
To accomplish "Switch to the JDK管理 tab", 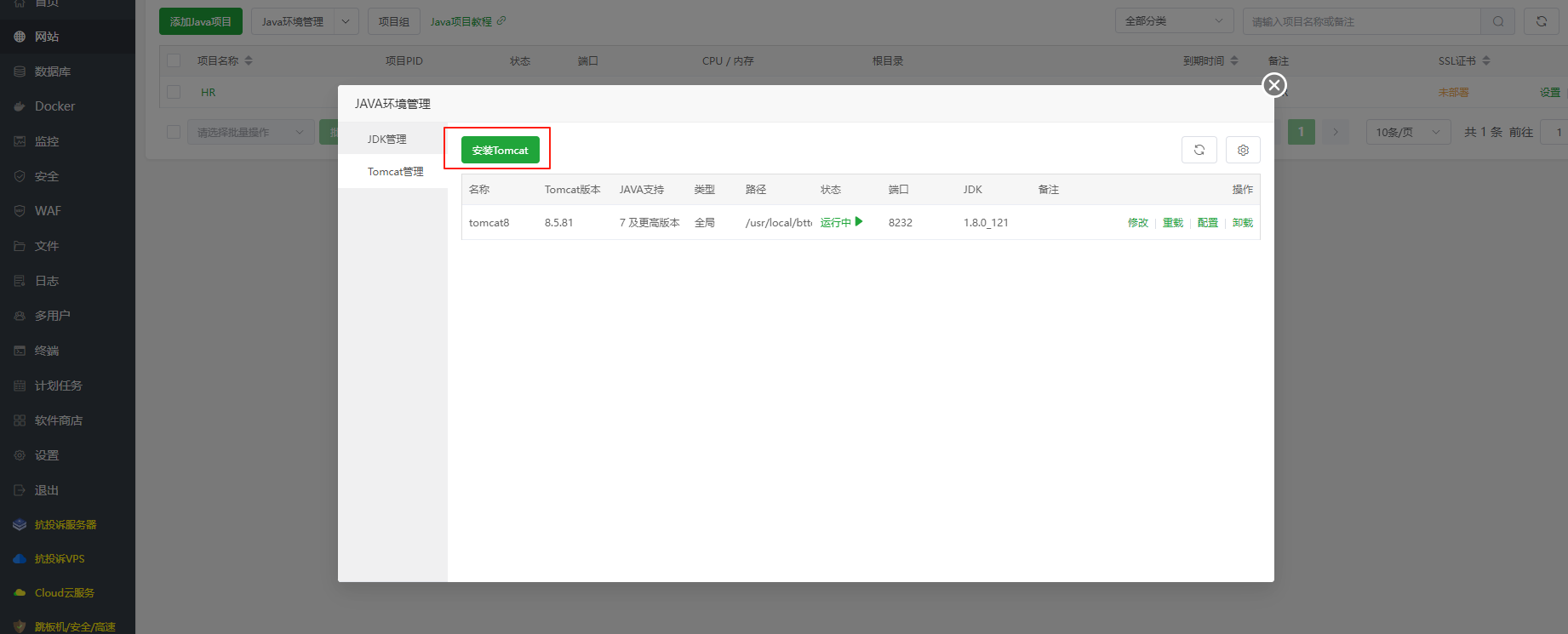I will 387,139.
